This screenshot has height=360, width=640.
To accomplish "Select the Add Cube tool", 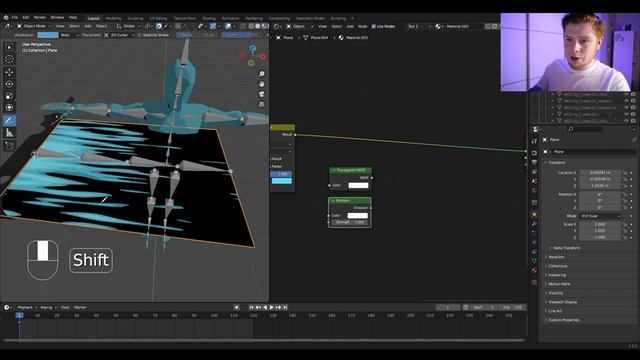I will click(x=9, y=146).
